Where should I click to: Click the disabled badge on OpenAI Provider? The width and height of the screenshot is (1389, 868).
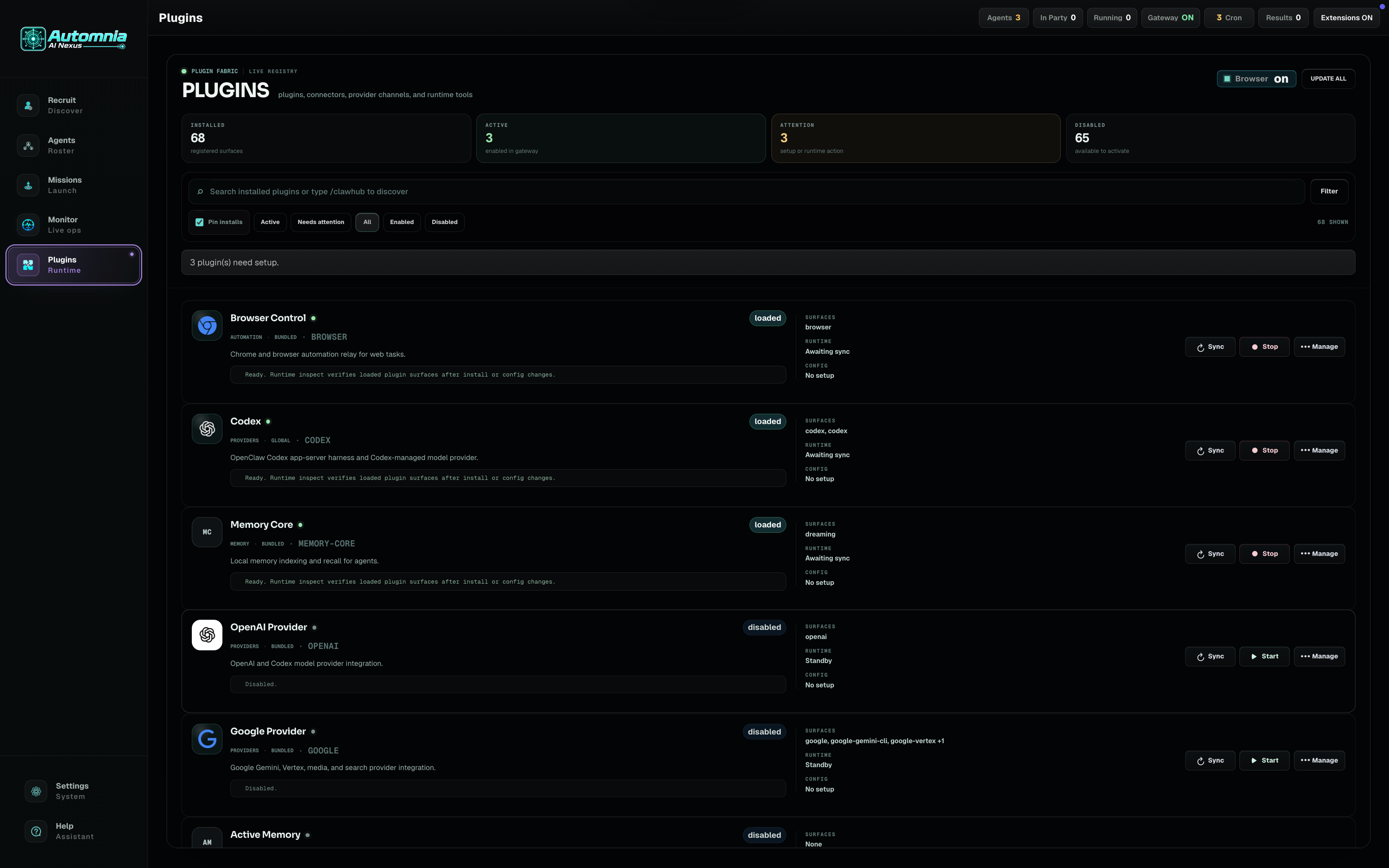(764, 627)
